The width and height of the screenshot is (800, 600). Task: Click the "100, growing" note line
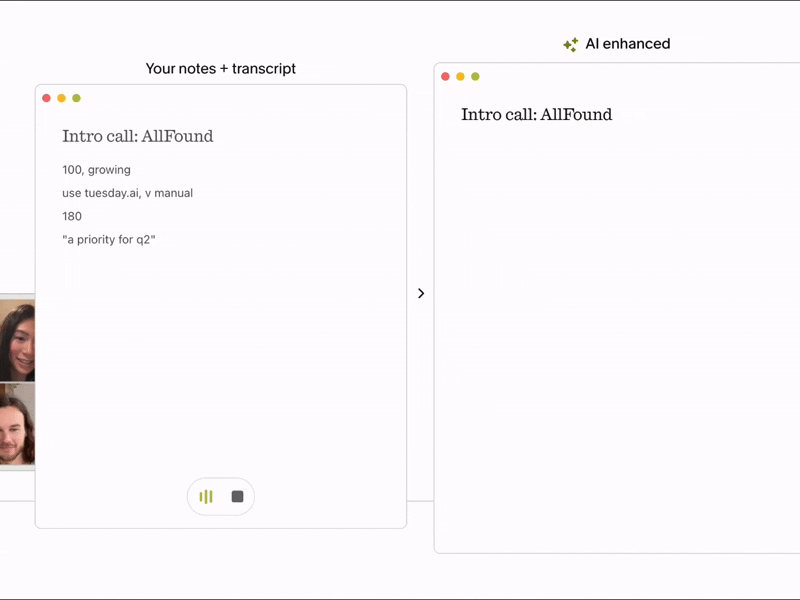click(96, 170)
